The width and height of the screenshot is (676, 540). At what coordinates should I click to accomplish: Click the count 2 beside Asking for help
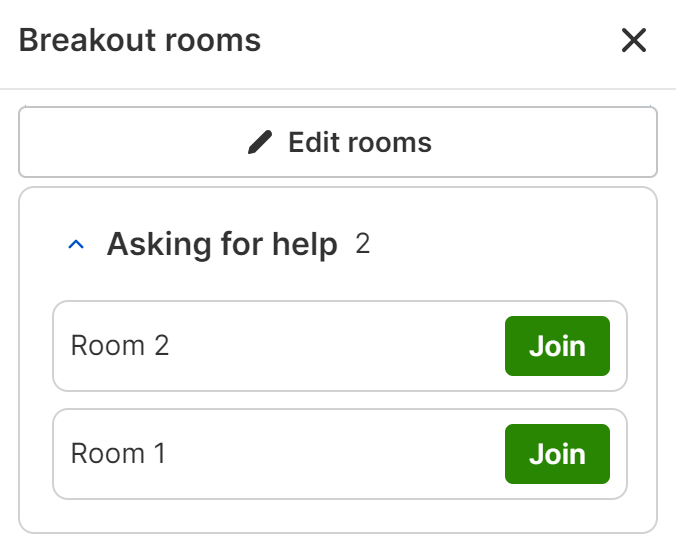[363, 244]
